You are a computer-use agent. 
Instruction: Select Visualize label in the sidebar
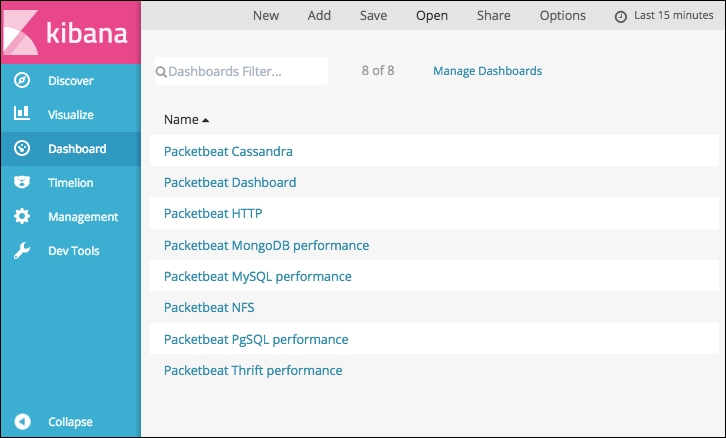click(71, 114)
